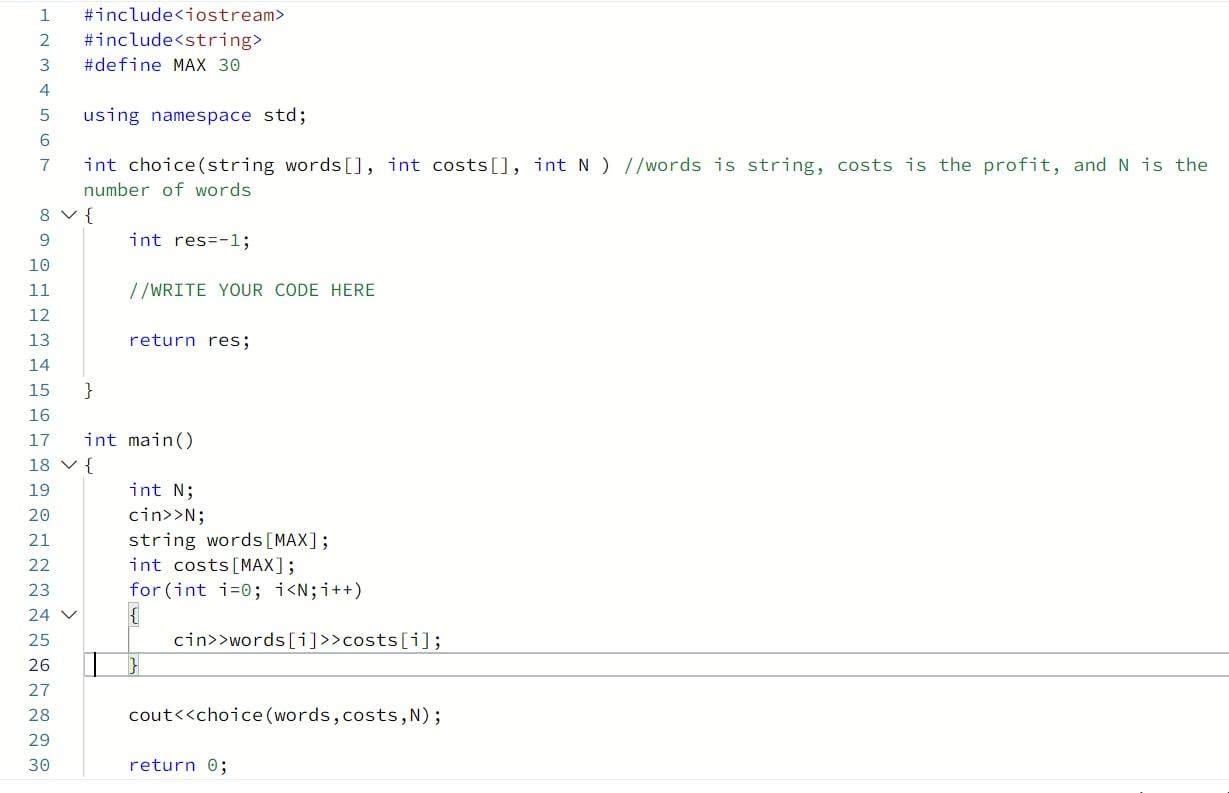The height and width of the screenshot is (793, 1229).
Task: Collapse the for loop fold chevron at line 24
Action: click(68, 615)
